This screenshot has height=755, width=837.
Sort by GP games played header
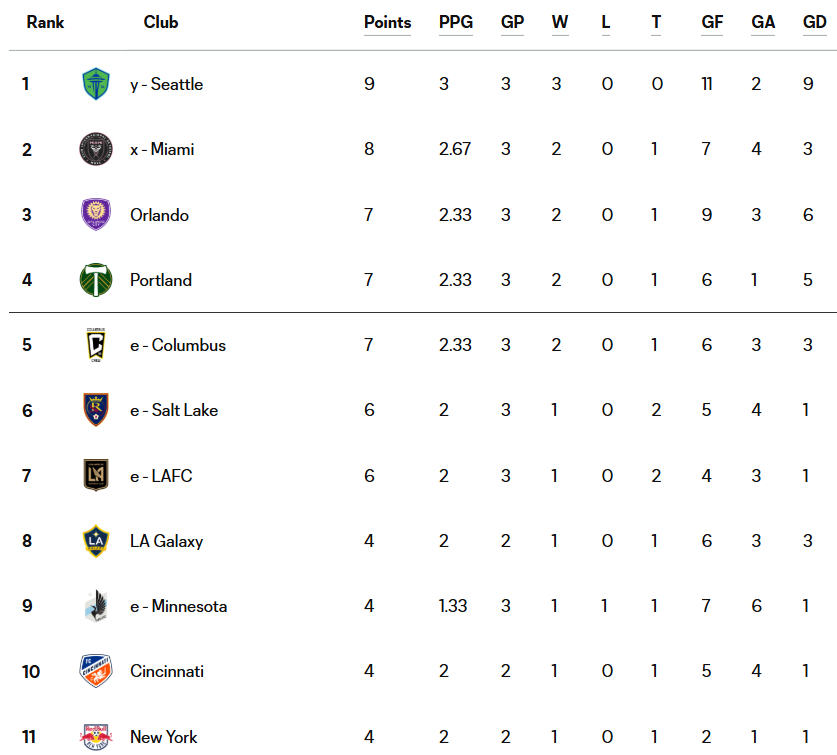click(x=512, y=22)
